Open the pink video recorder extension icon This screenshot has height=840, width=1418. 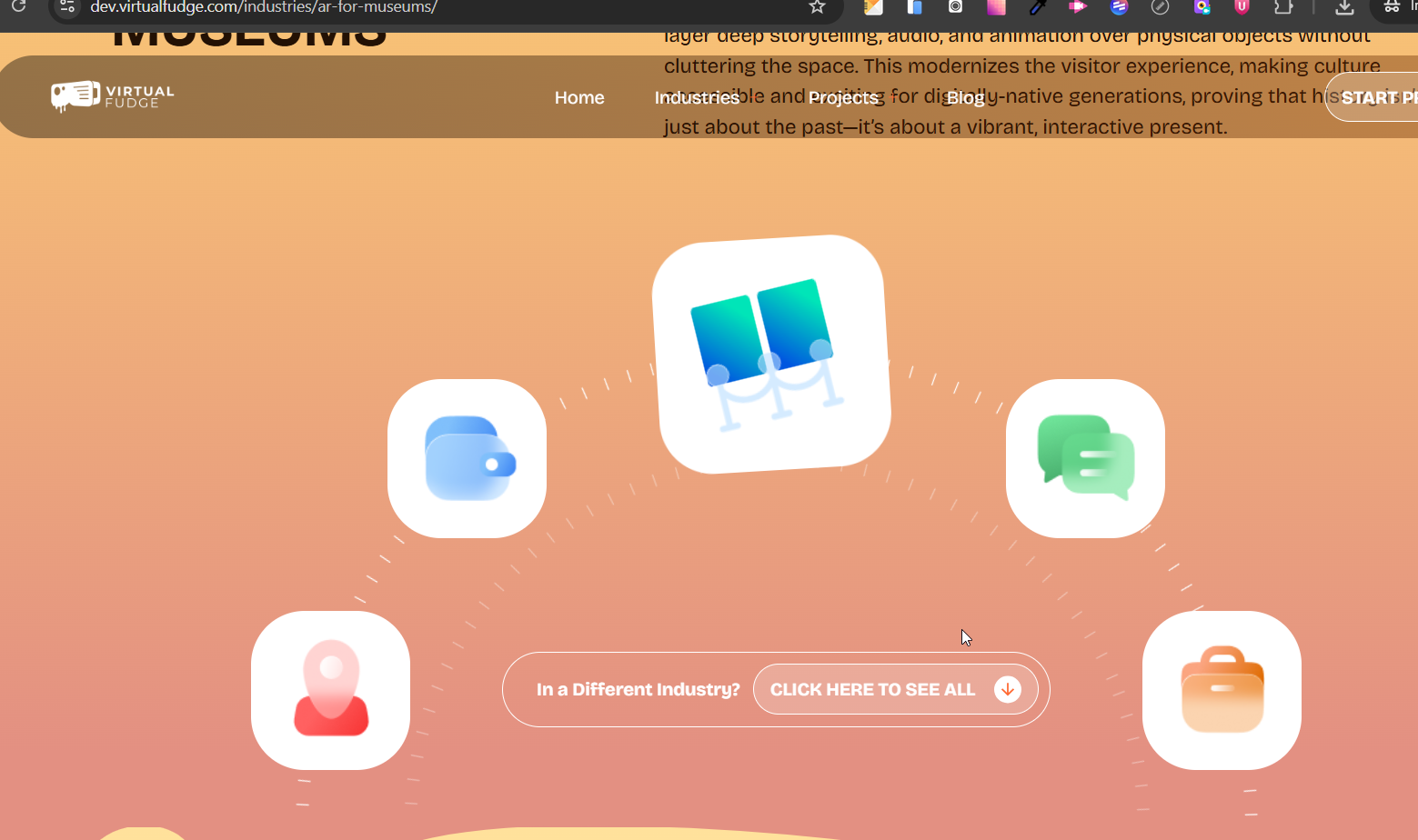point(1078,6)
